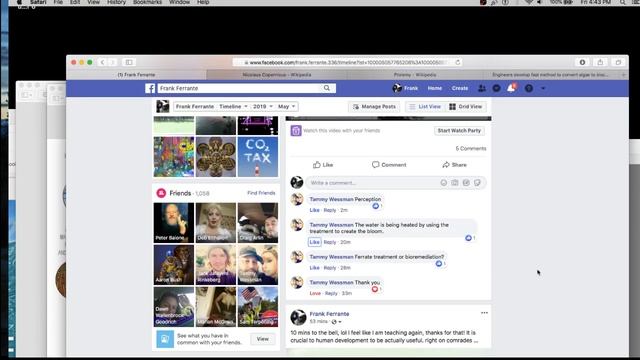Switch to Grid View
640x360 pixels.
pos(466,107)
